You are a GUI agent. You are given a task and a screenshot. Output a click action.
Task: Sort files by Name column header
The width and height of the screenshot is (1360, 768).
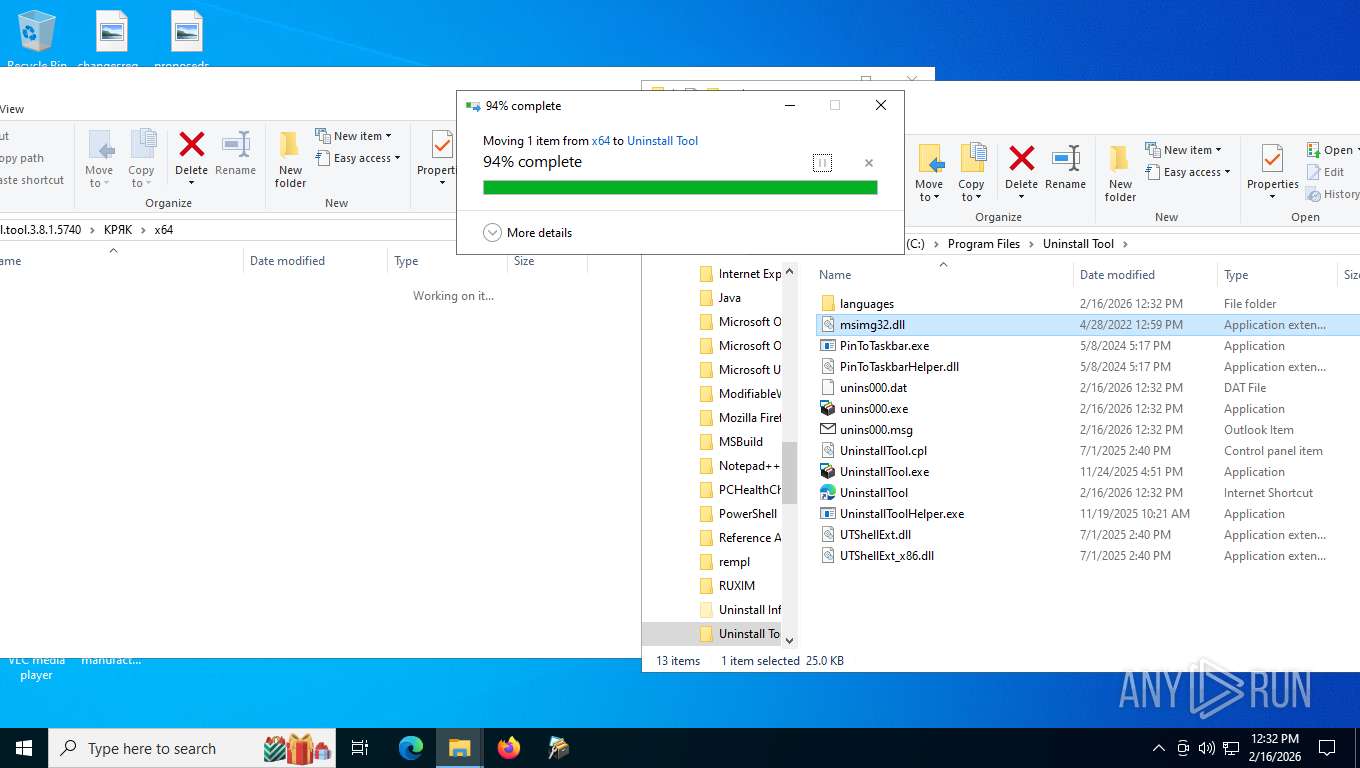point(943,275)
